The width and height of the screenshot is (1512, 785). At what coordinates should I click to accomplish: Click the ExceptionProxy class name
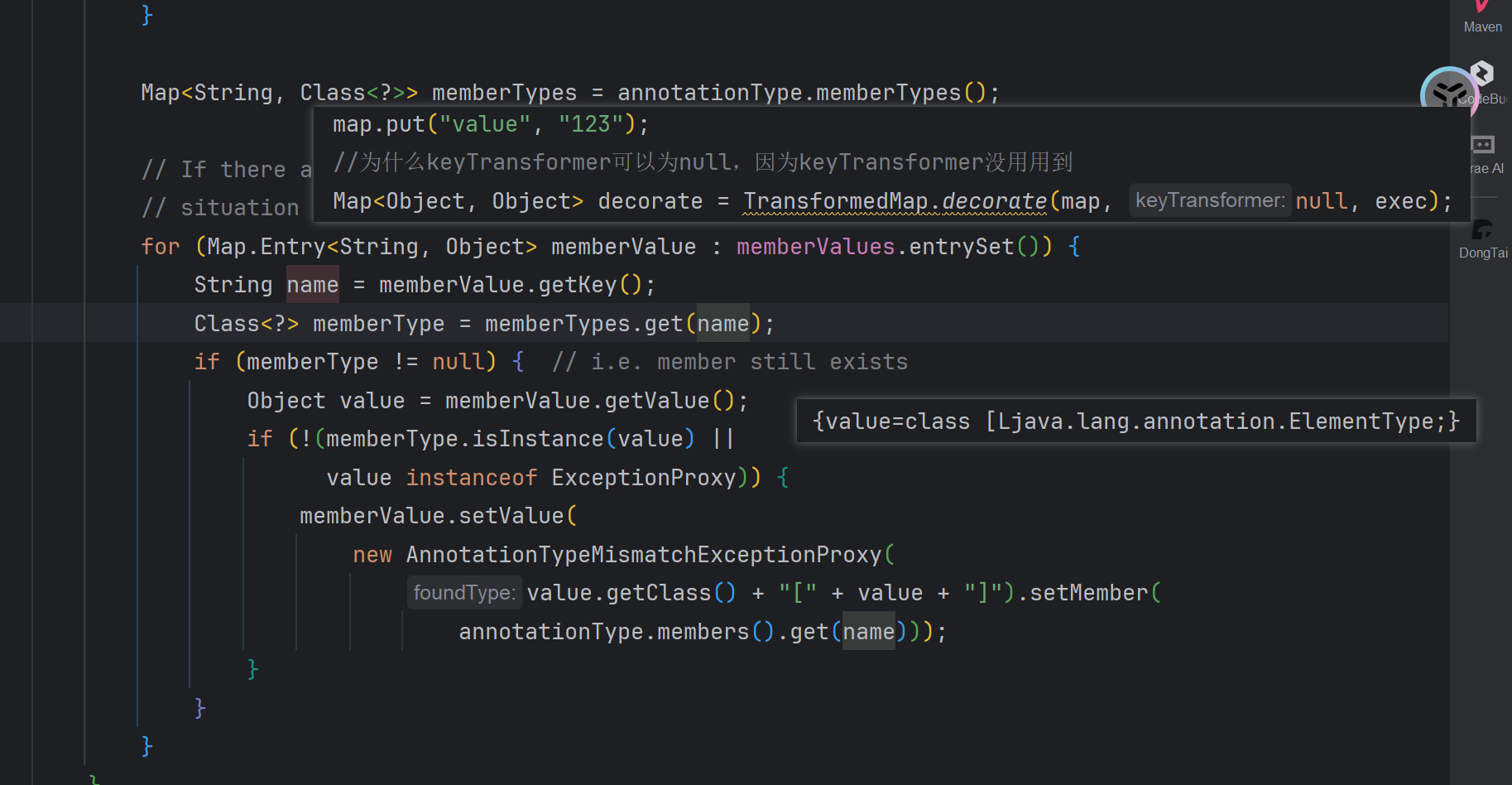(x=643, y=478)
